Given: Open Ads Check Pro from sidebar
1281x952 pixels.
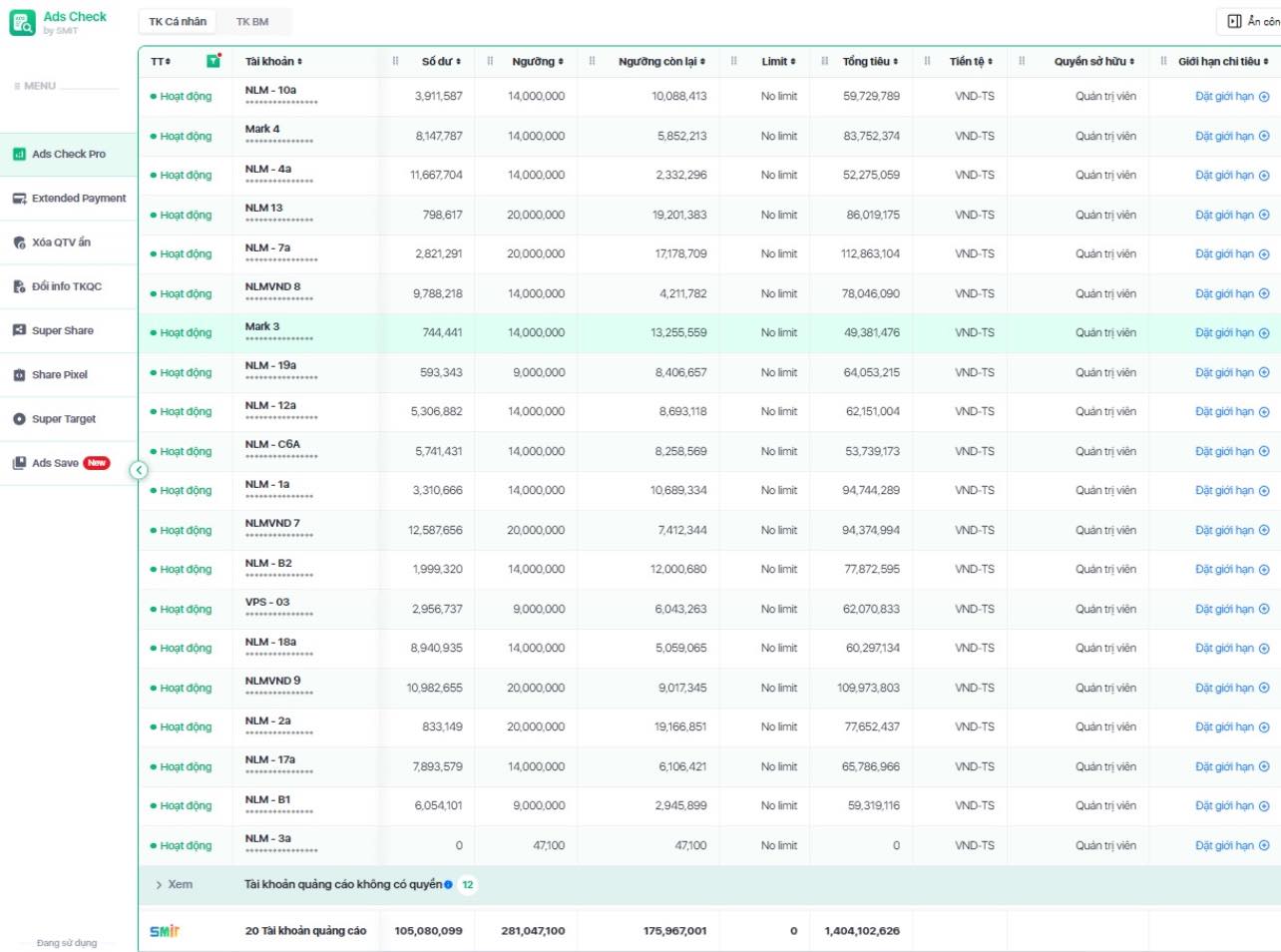Looking at the screenshot, I should (68, 154).
